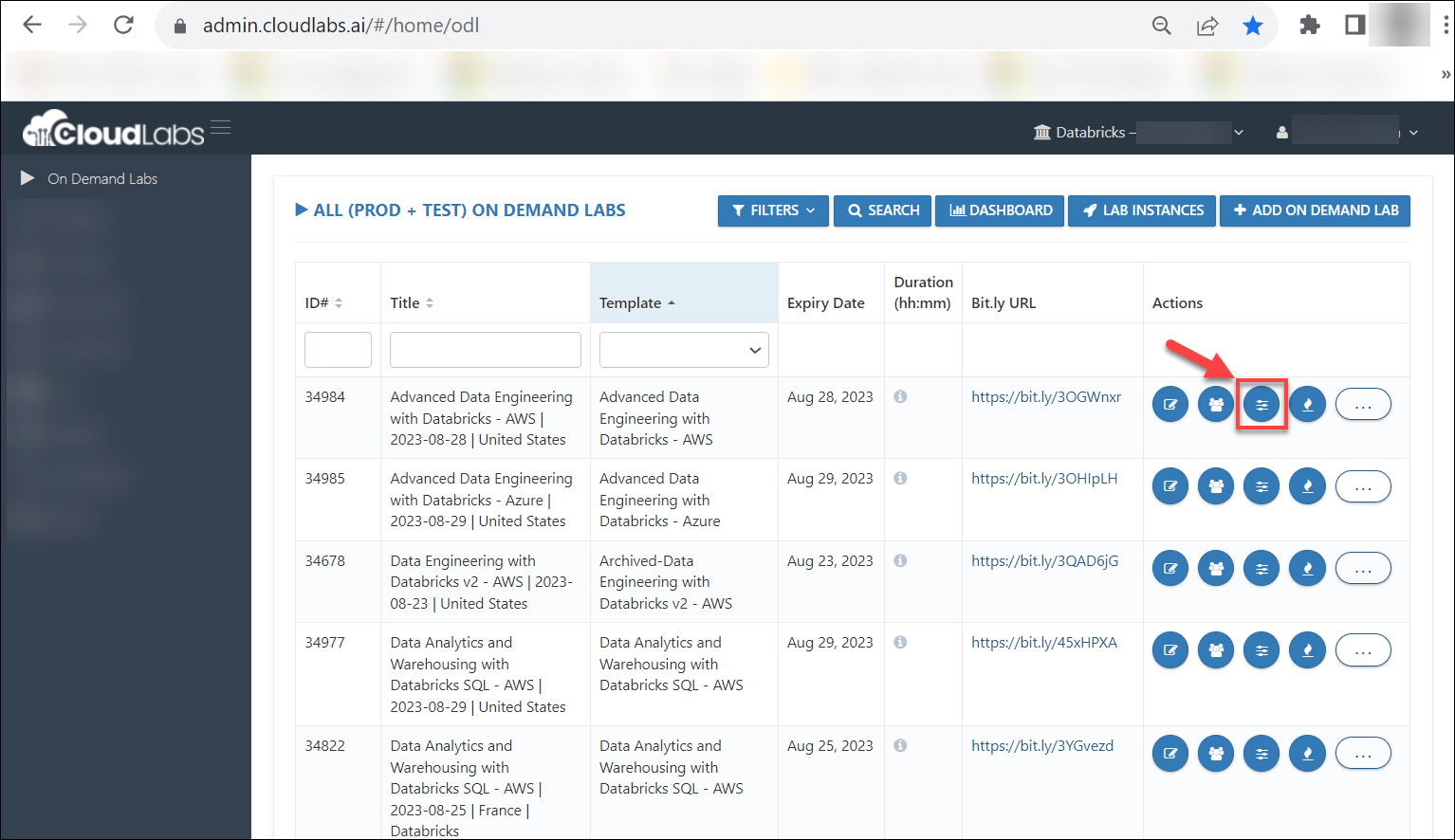The height and width of the screenshot is (840, 1455).
Task: Open settings sliders icon for lab 34977
Action: 1262,650
